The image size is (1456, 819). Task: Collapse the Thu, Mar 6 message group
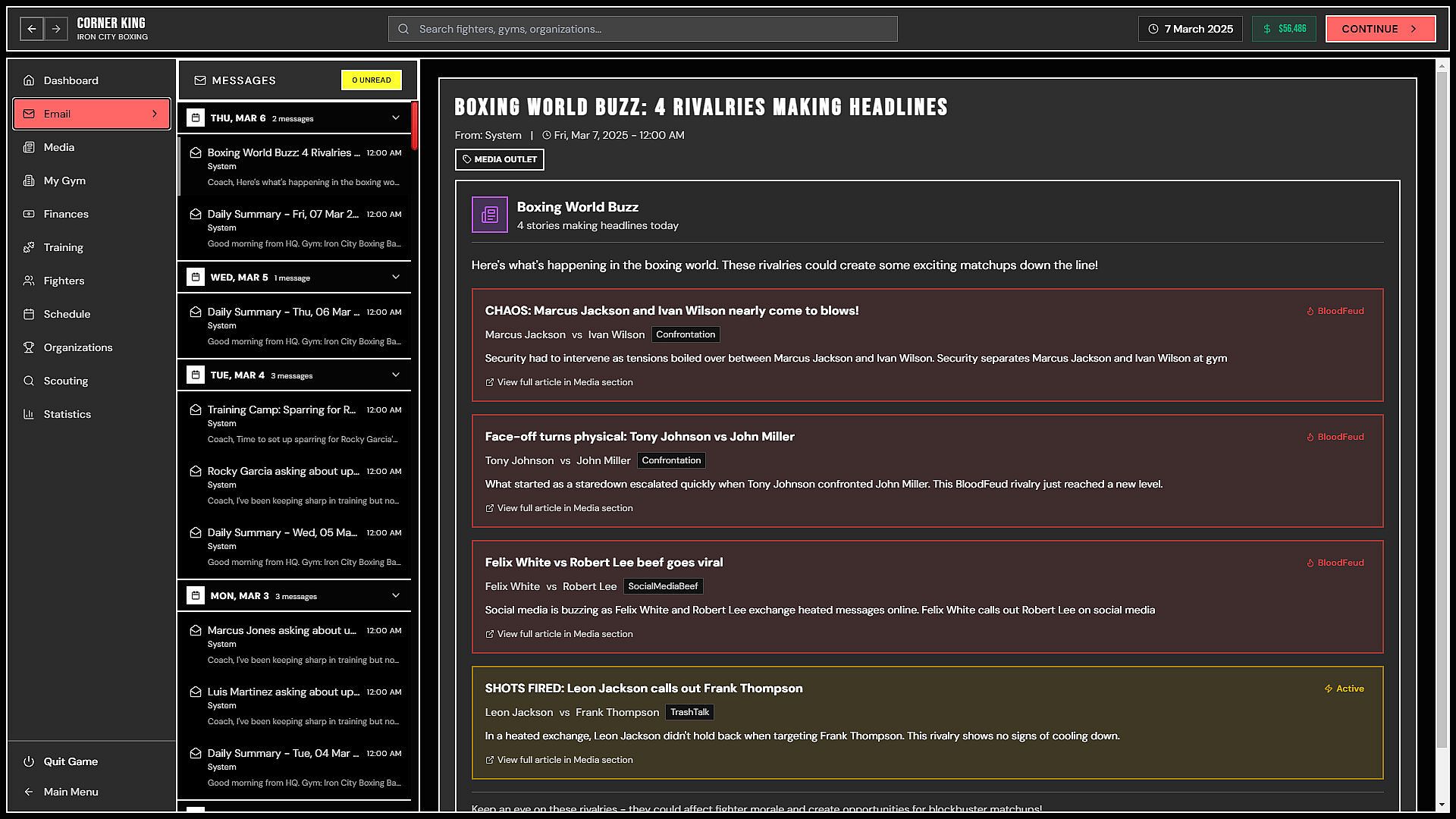click(x=395, y=118)
